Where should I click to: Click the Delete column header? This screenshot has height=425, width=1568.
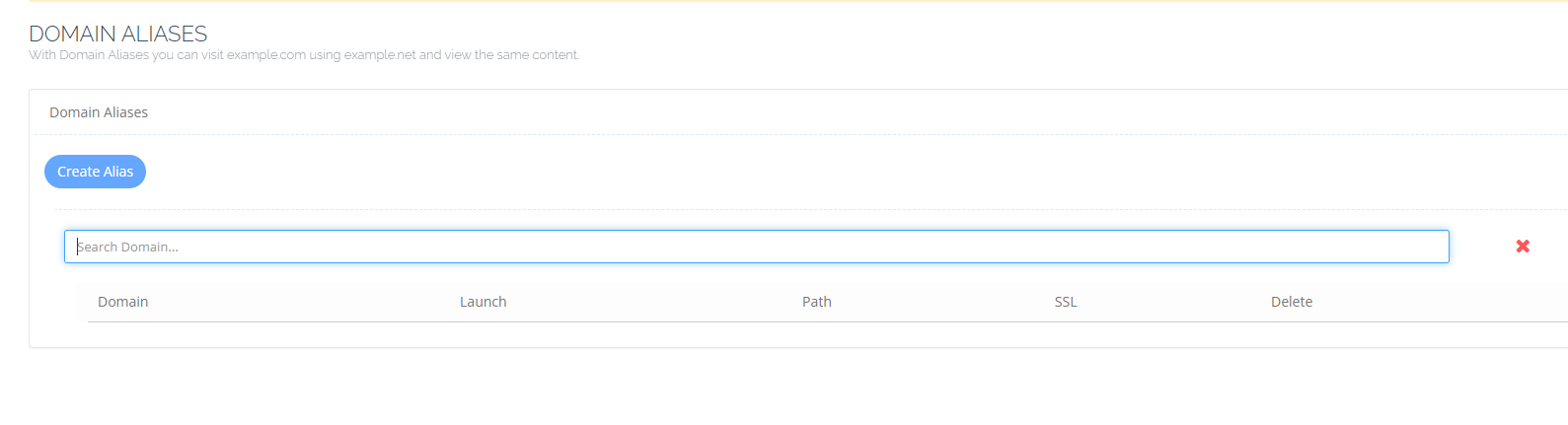pos(1291,302)
